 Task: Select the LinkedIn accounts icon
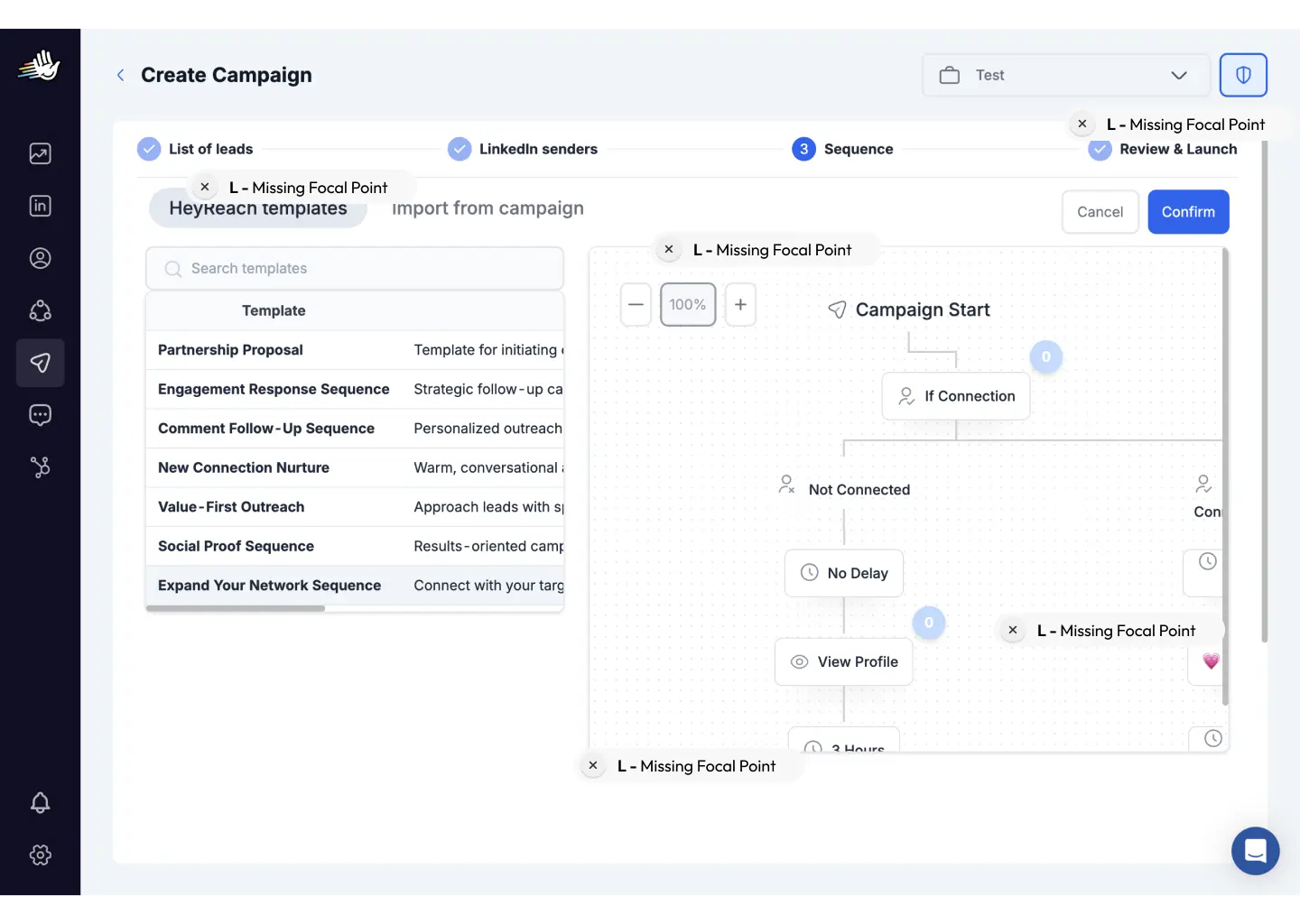(40, 206)
